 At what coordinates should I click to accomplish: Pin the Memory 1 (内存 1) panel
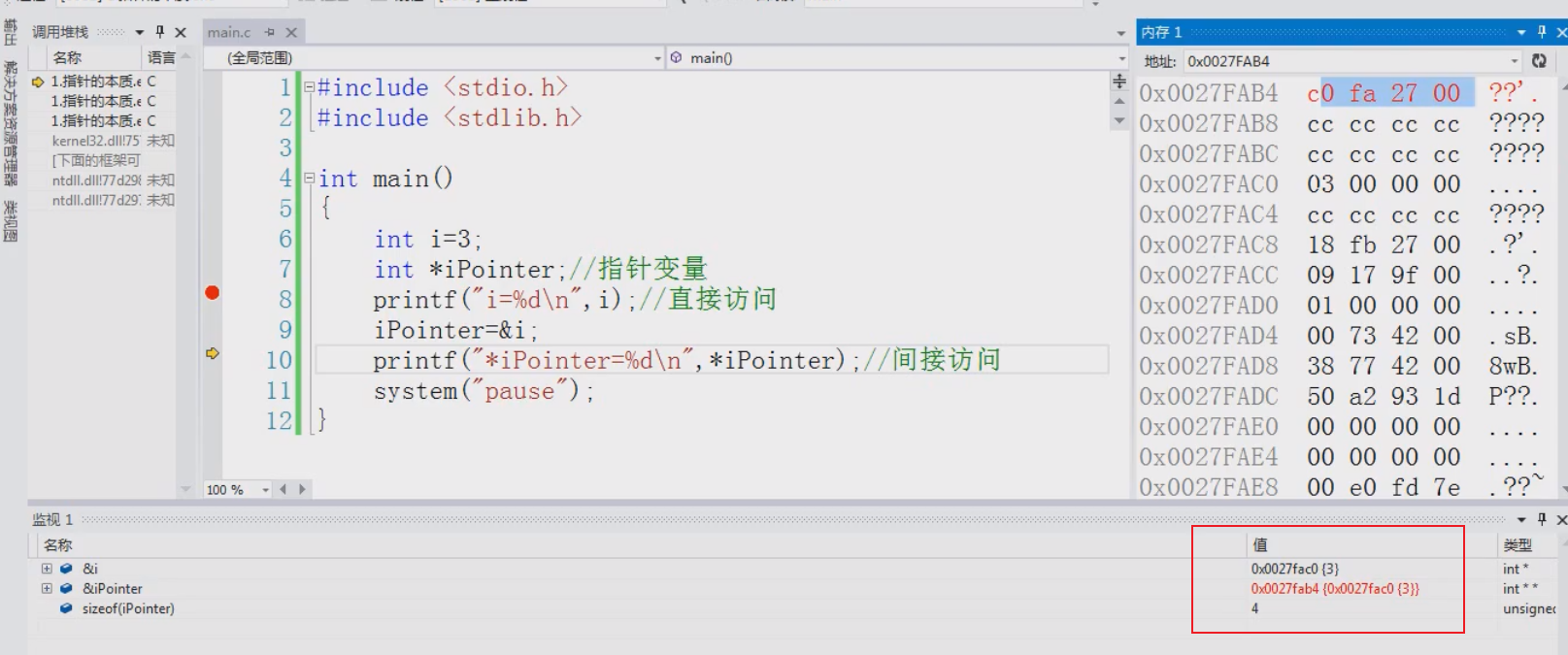(x=1542, y=32)
